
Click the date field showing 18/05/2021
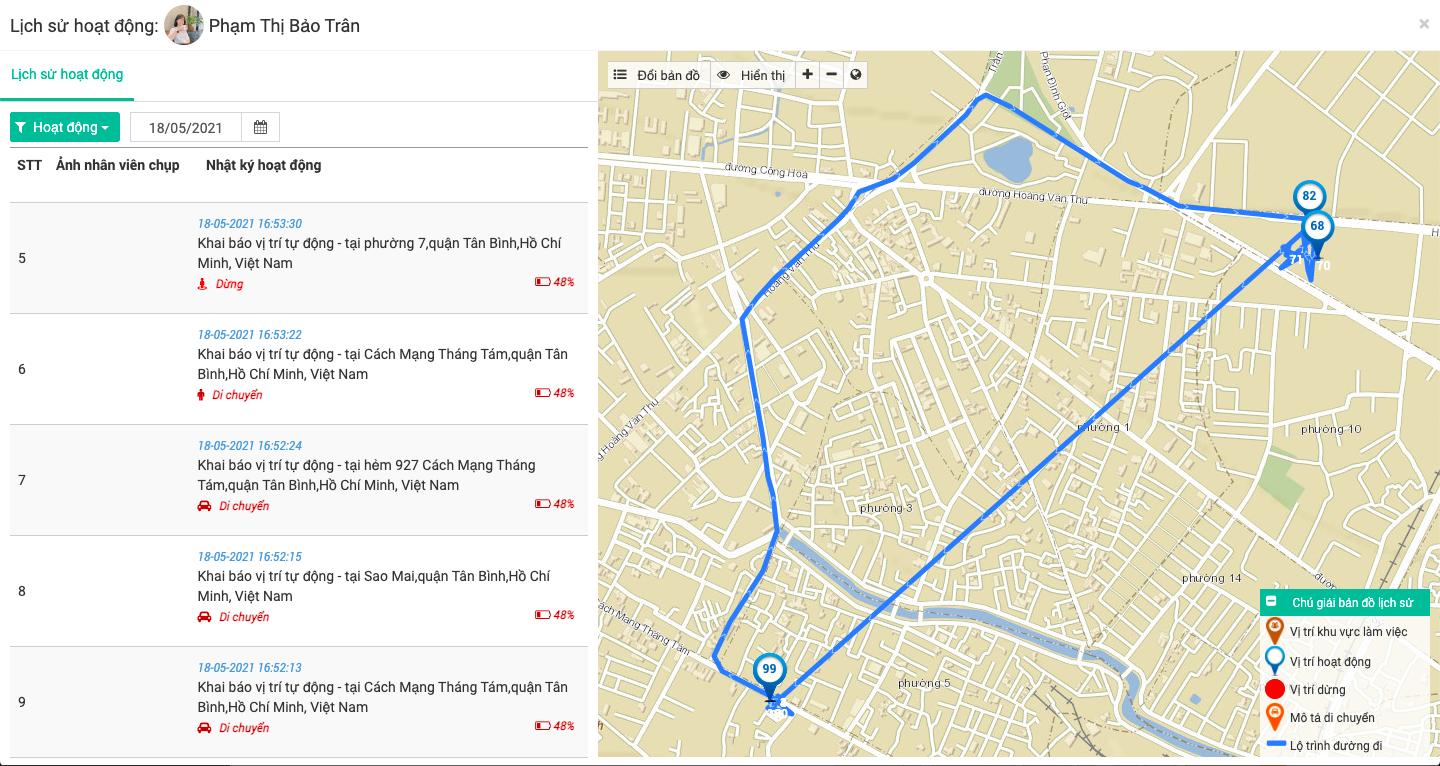click(x=185, y=127)
